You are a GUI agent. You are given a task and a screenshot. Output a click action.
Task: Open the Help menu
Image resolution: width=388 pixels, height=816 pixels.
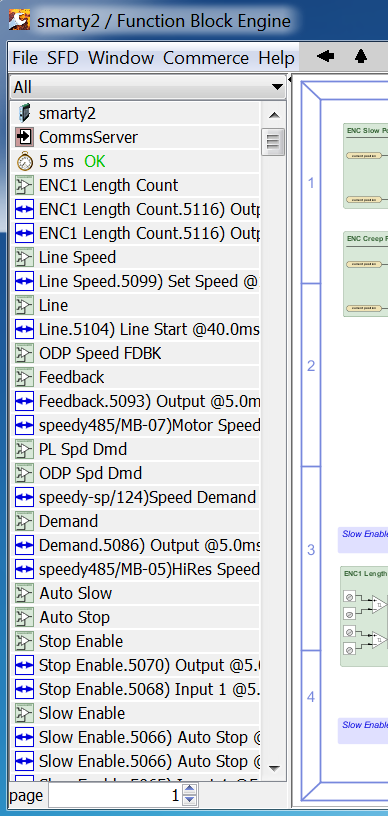[x=276, y=58]
